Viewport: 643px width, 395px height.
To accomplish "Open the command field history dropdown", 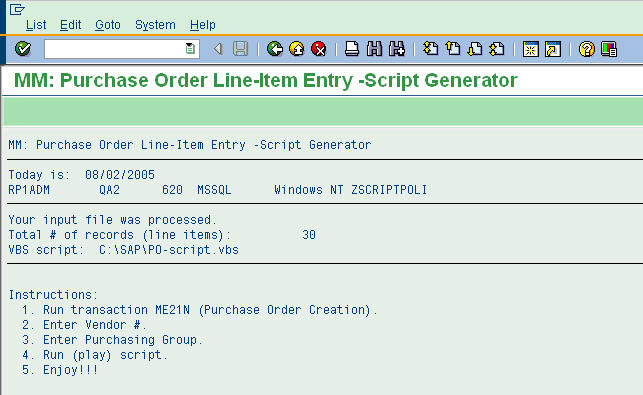I will (190, 49).
